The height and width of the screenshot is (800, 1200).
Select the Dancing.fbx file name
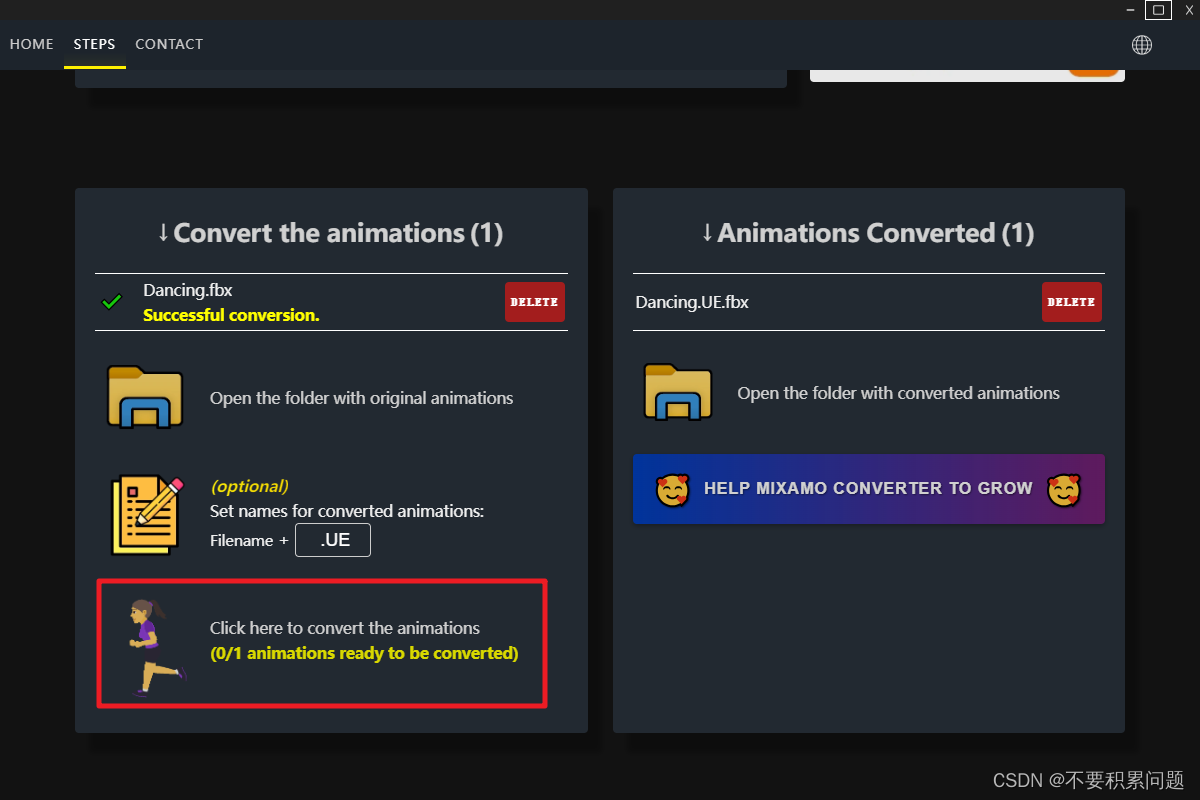pyautogui.click(x=188, y=290)
